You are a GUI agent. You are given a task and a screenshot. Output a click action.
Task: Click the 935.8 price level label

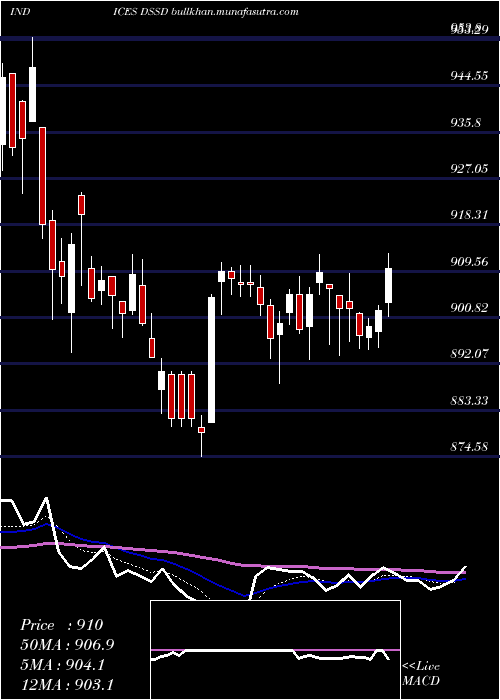[x=466, y=122]
